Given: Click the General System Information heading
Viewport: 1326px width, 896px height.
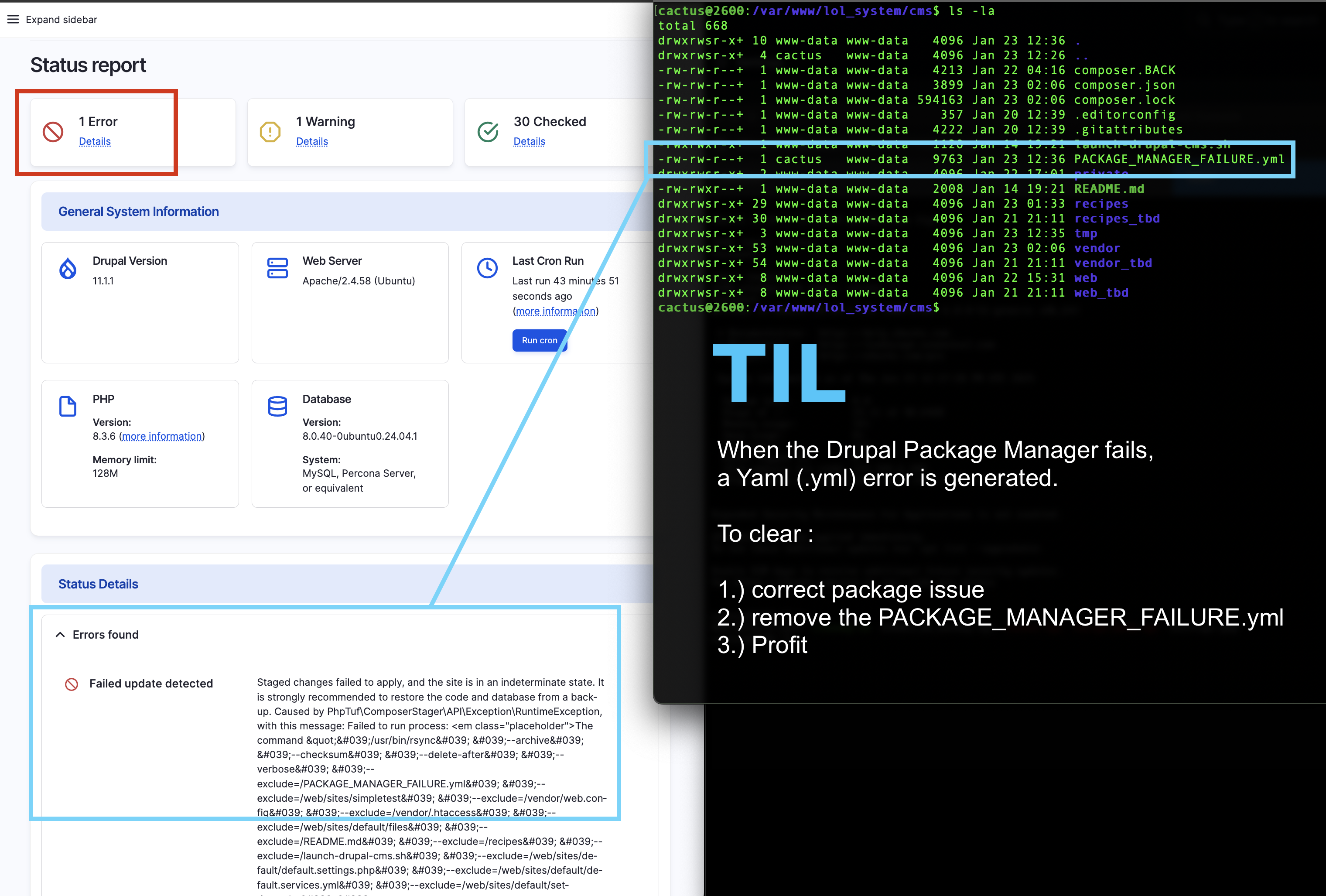Looking at the screenshot, I should (139, 212).
